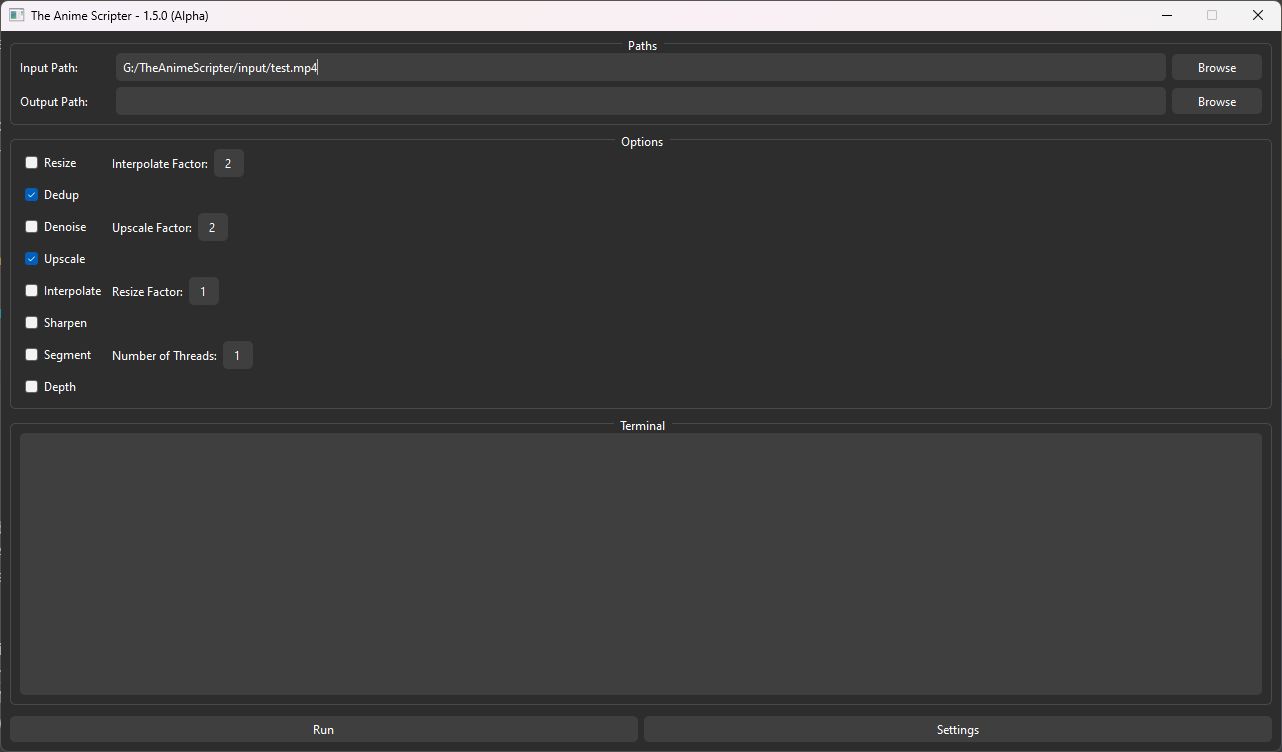Viewport: 1282px width, 752px height.
Task: Enable the Sharpen option
Action: coord(31,322)
